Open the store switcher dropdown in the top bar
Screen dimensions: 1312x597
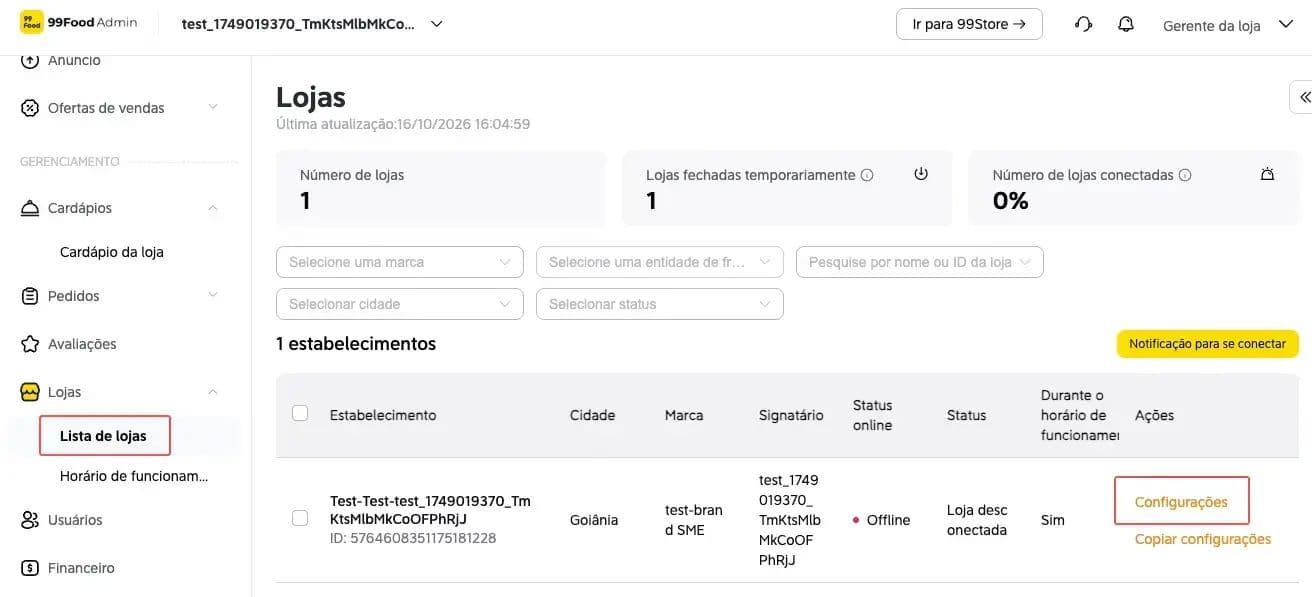(x=312, y=25)
